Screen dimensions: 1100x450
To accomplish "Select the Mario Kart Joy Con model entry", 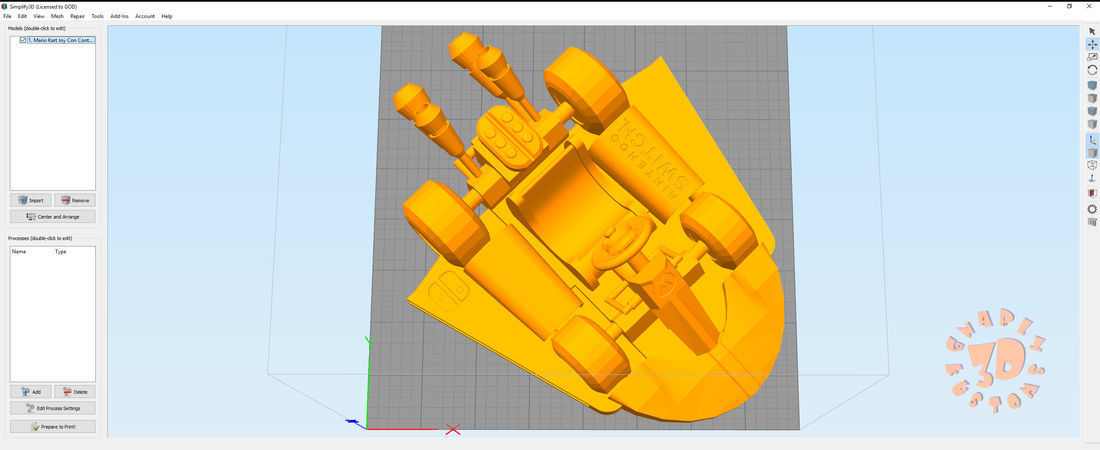I will click(x=60, y=41).
